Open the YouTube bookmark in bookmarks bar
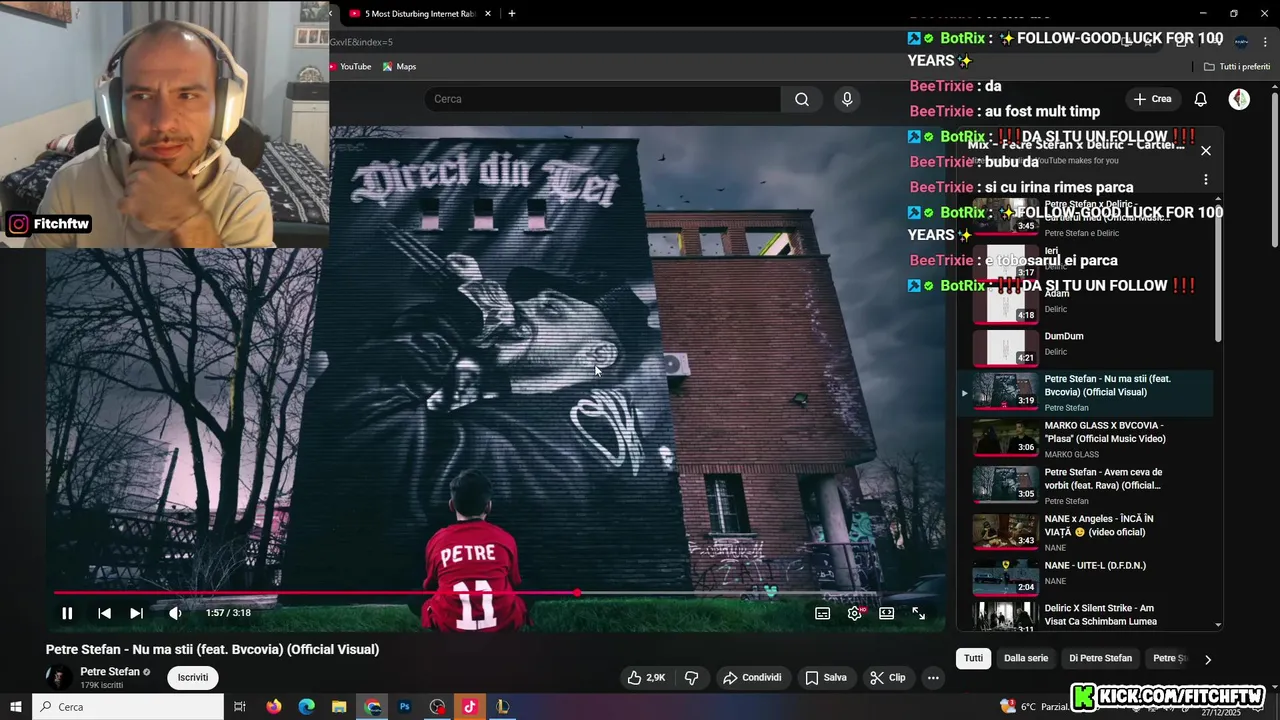The height and width of the screenshot is (720, 1280). [x=350, y=67]
